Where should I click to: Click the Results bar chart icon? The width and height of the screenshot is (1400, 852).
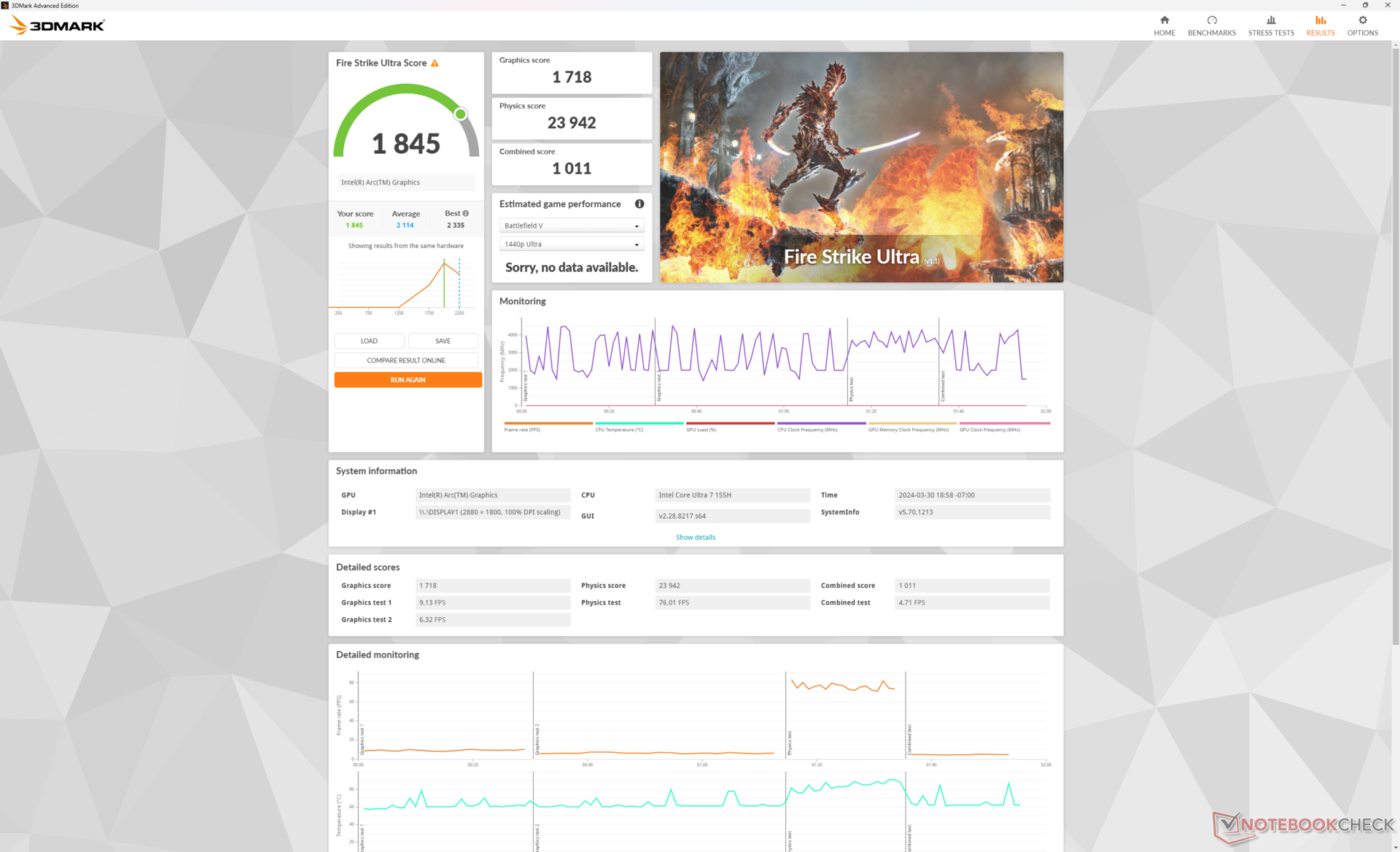1320,20
